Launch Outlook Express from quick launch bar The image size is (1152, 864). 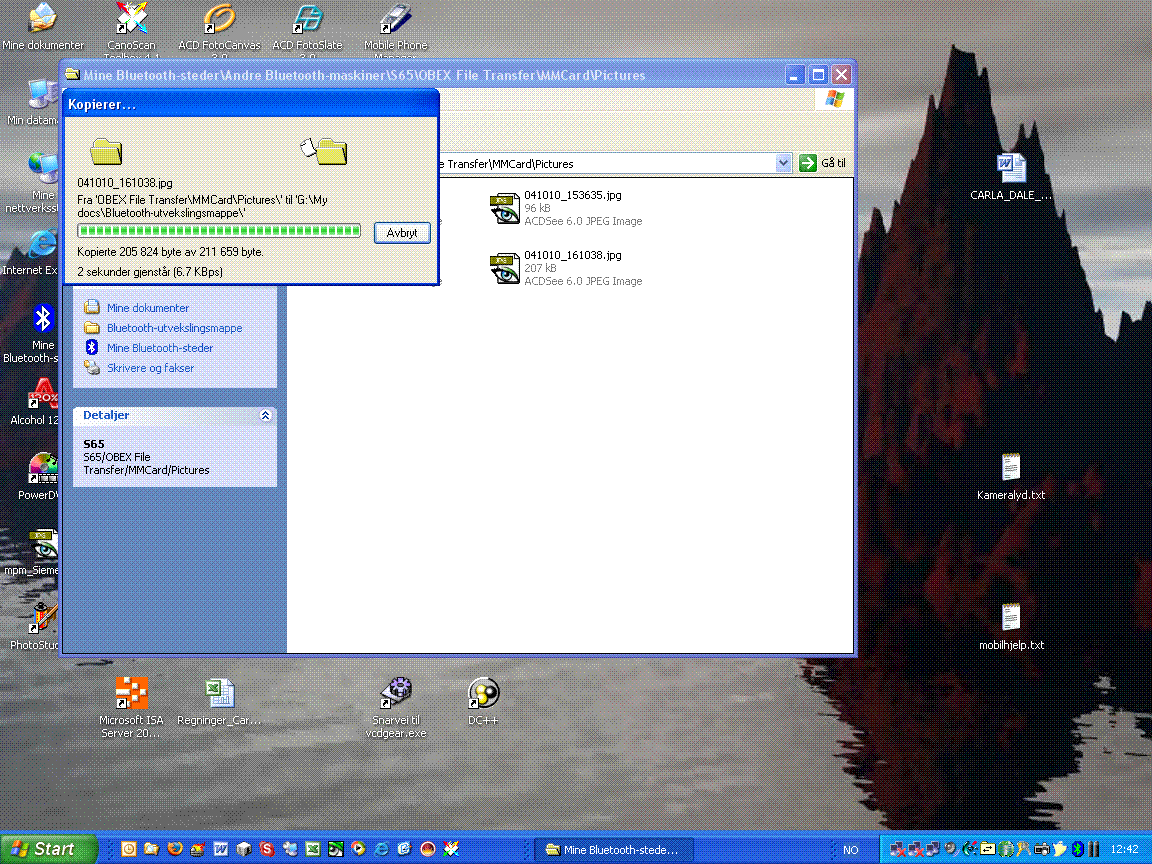[404, 849]
